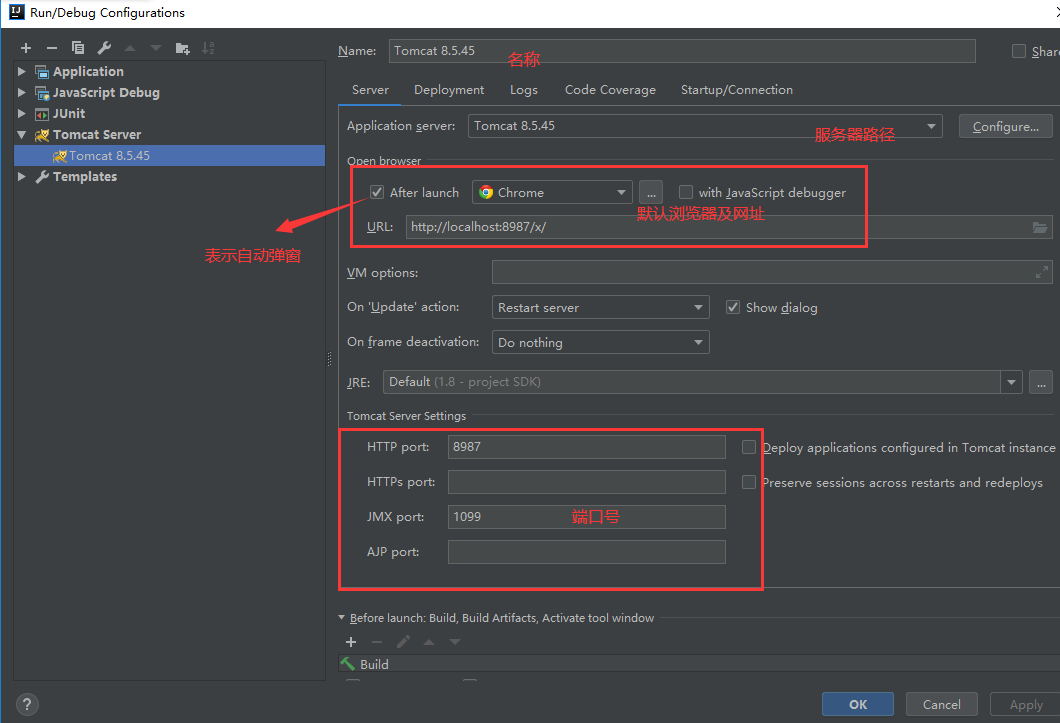This screenshot has height=723, width=1060.
Task: Switch to the Deployment tab
Action: (449, 90)
